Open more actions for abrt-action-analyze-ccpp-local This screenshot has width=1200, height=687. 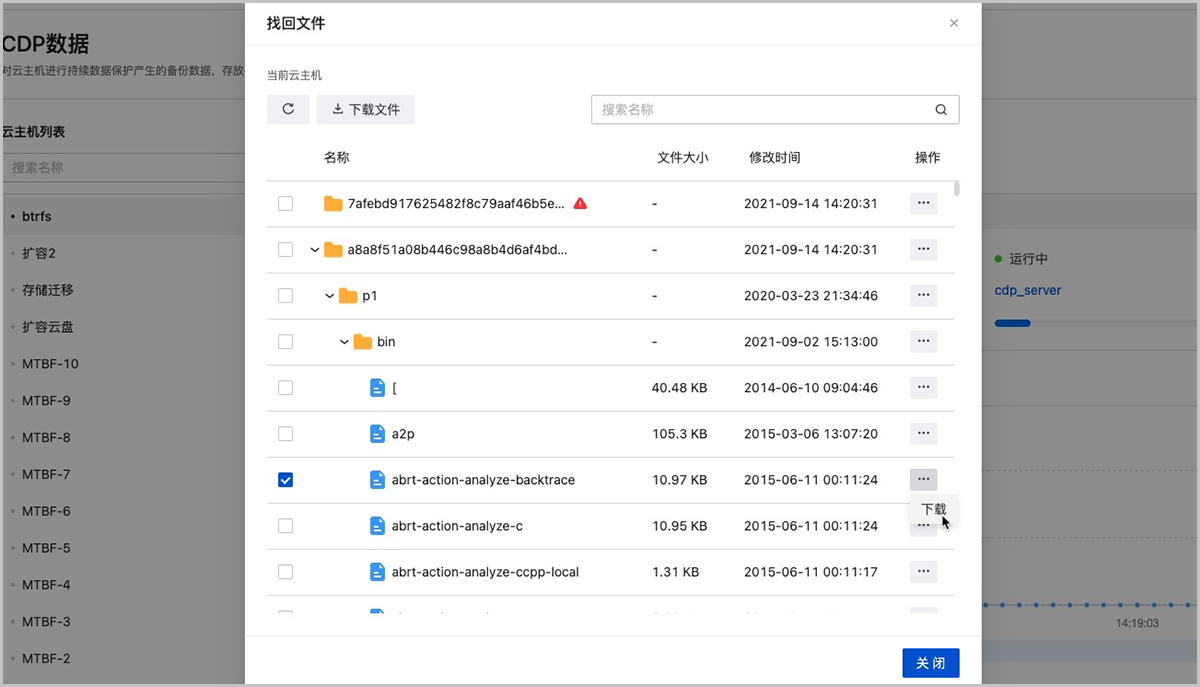[x=923, y=572]
